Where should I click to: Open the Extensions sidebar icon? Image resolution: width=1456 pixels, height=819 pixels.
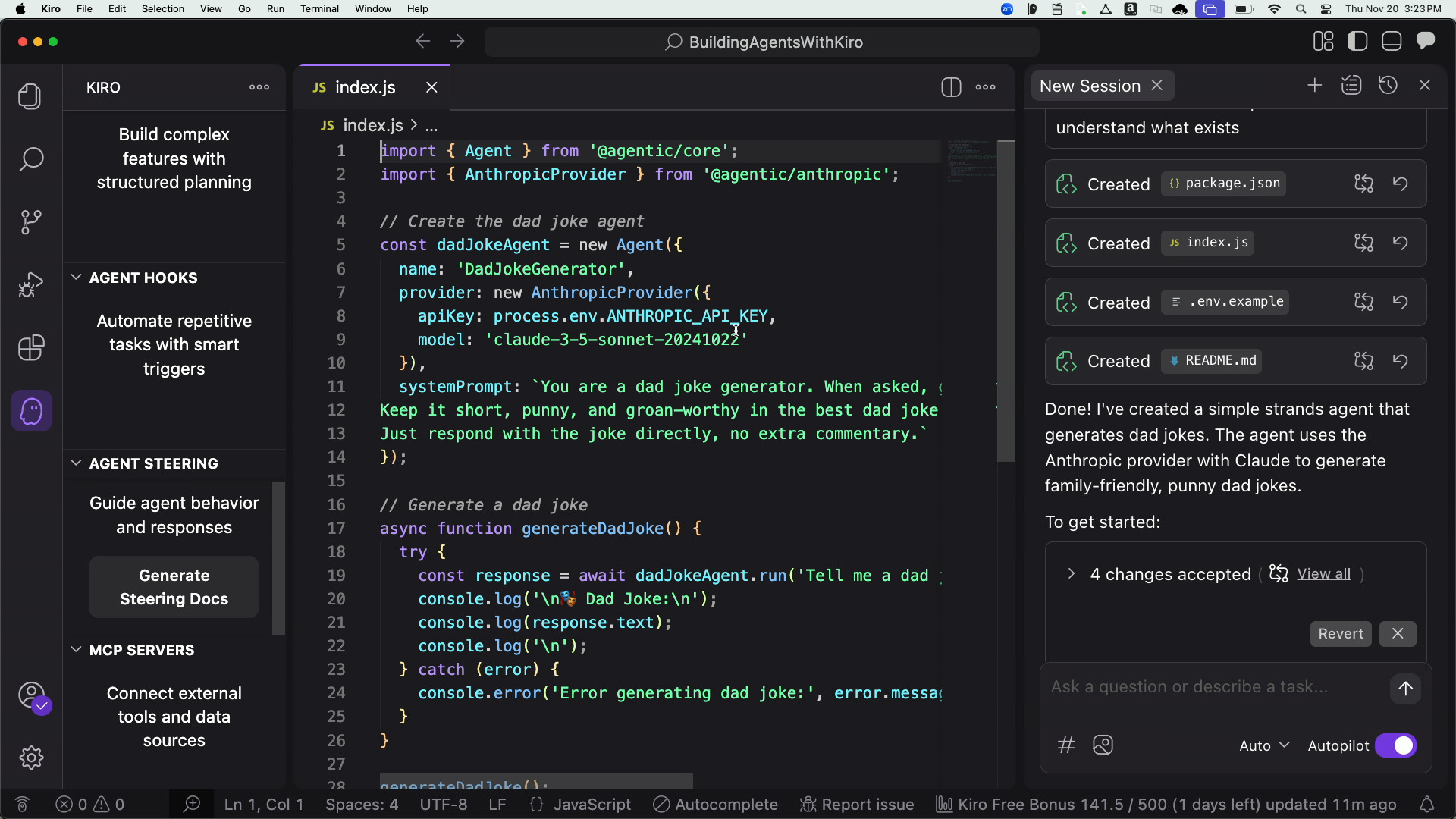click(x=30, y=348)
